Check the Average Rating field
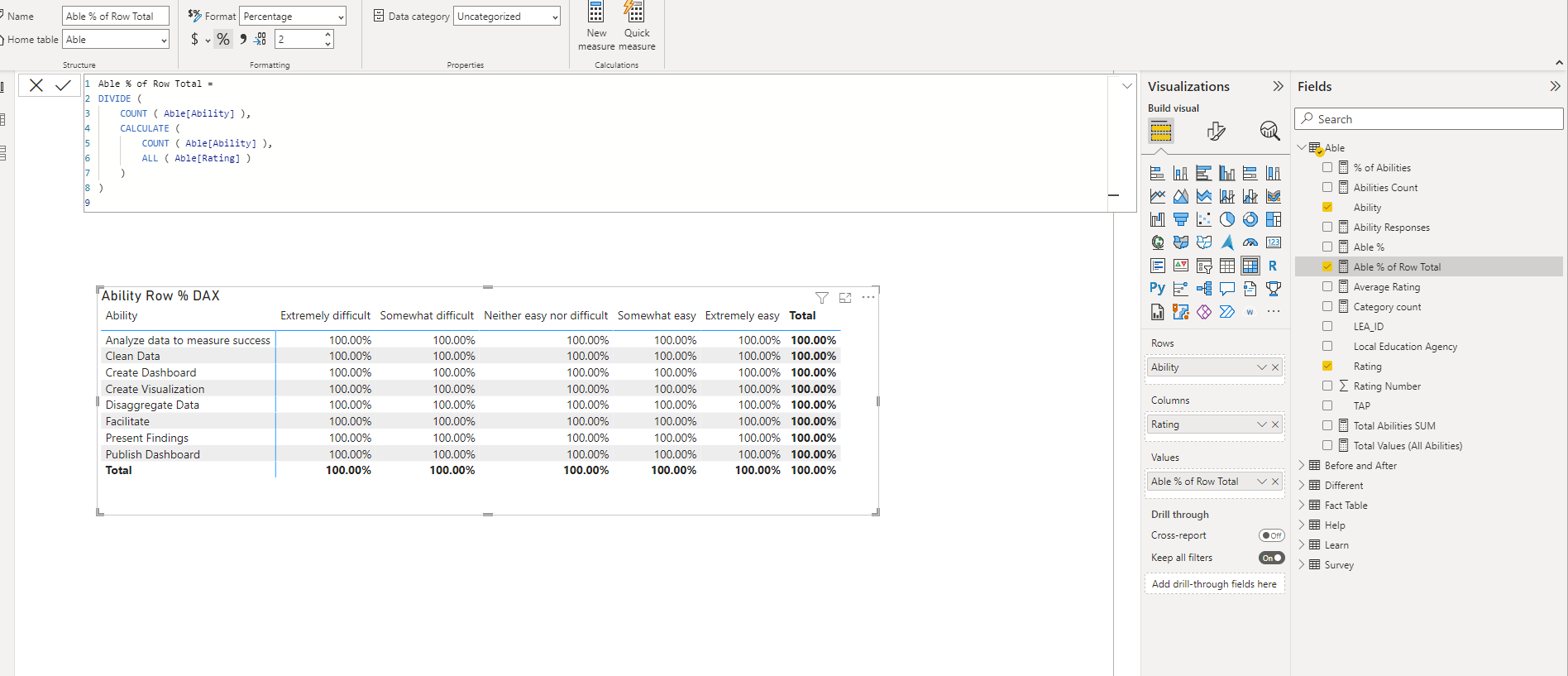Screen dimensions: 1568x676 click(1327, 286)
